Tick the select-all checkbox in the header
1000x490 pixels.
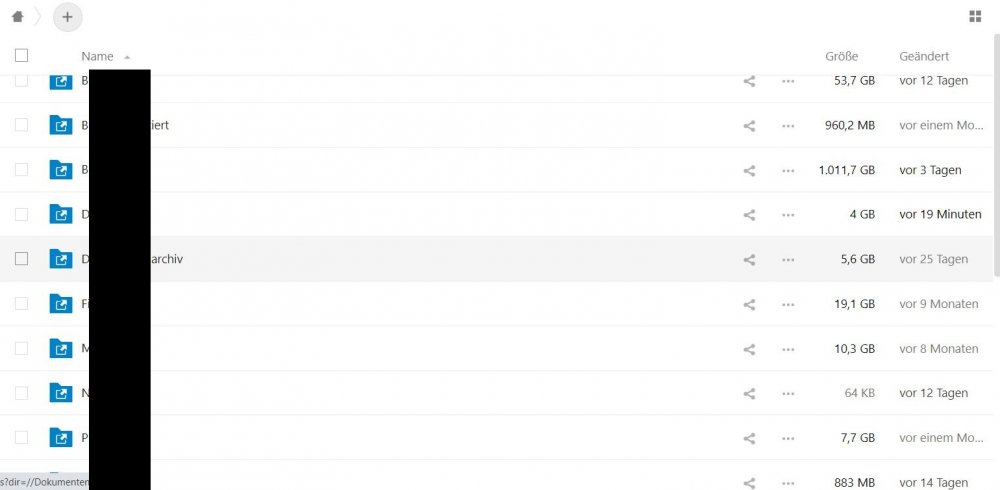22,56
